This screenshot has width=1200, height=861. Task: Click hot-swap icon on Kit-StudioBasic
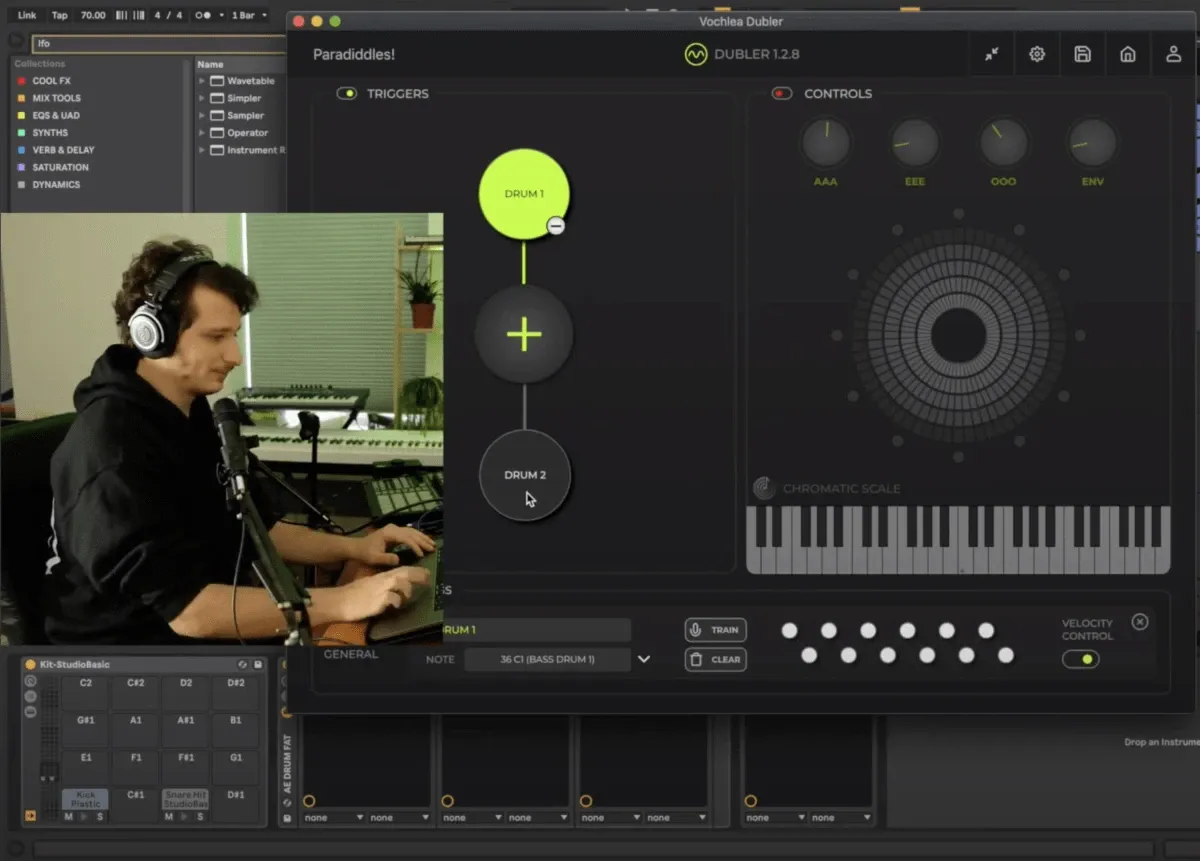pos(242,665)
